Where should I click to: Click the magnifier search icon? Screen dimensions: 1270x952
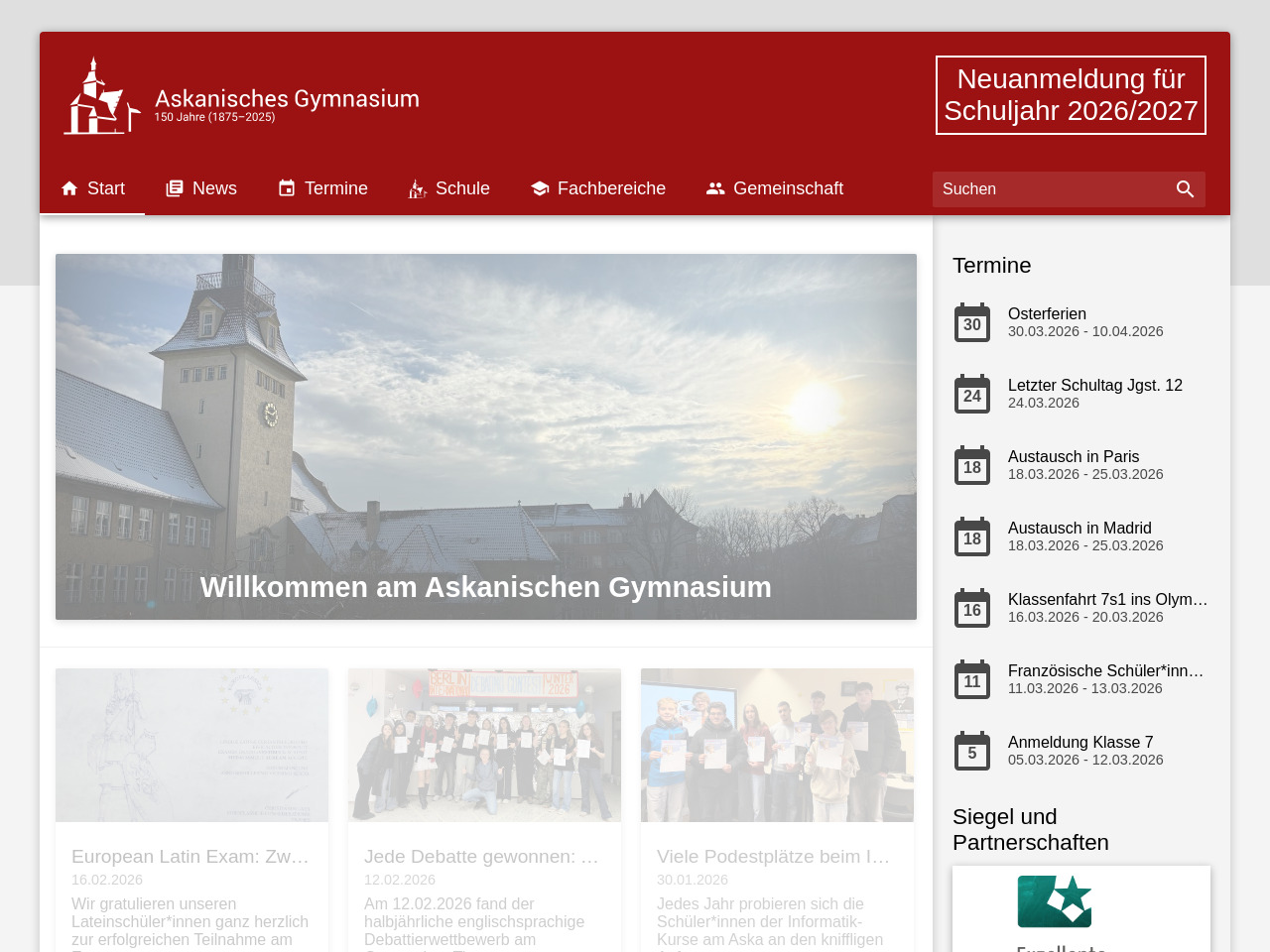click(1185, 189)
